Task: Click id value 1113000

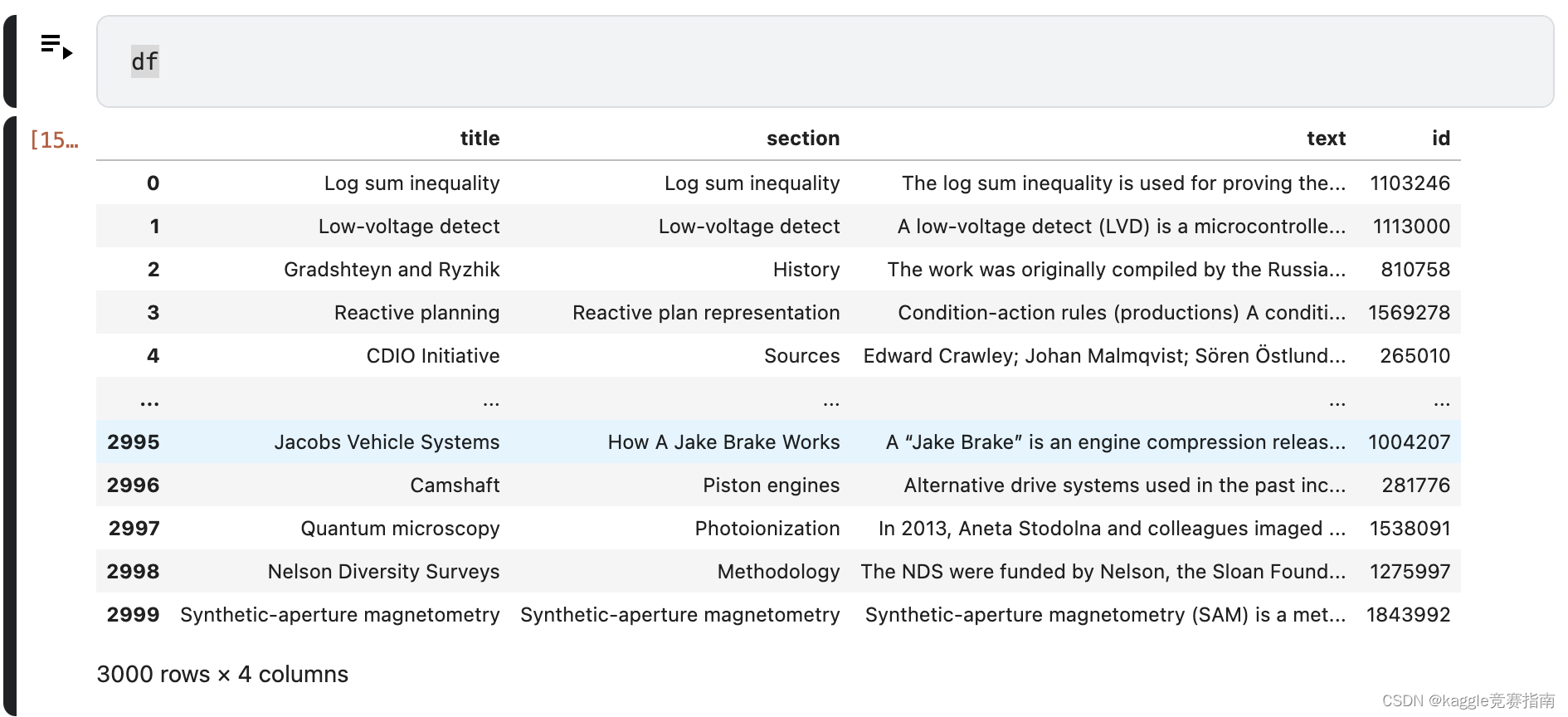Action: (1411, 227)
